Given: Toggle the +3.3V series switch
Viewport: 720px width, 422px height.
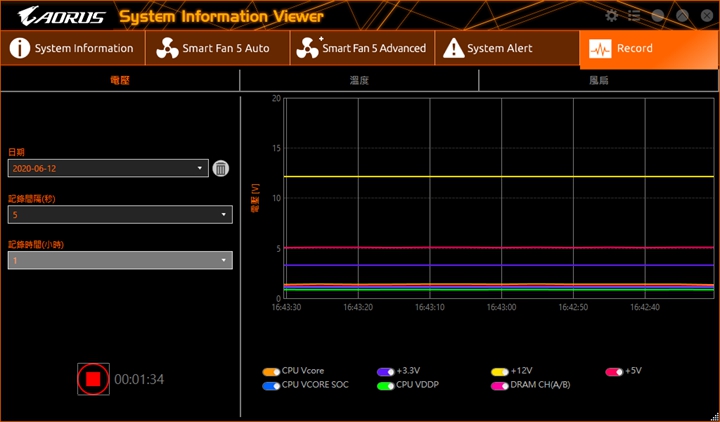Looking at the screenshot, I should [x=386, y=371].
